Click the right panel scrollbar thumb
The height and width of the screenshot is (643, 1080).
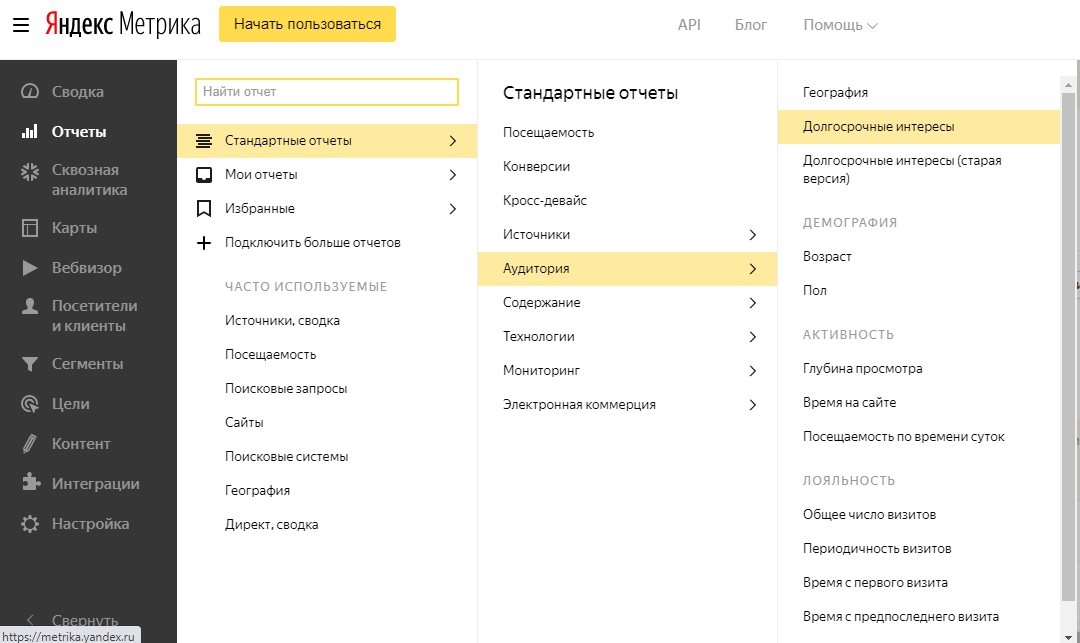pyautogui.click(x=1068, y=348)
